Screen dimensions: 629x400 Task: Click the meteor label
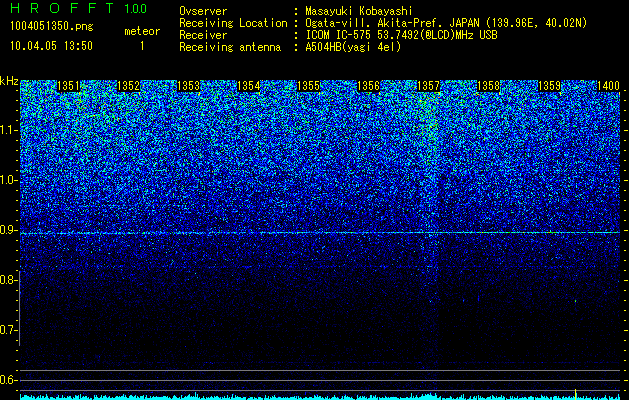coord(142,31)
